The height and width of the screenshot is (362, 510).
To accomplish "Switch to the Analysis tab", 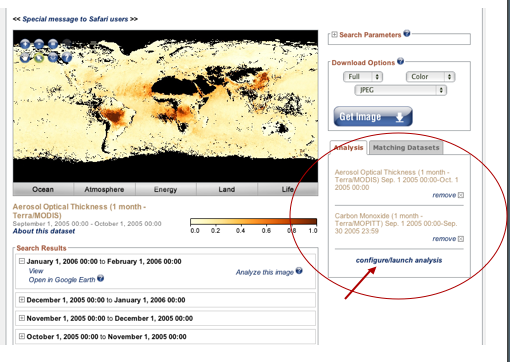I will click(348, 148).
